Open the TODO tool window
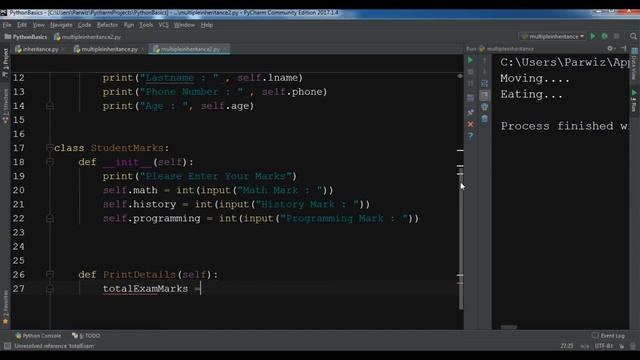Viewport: 640px width, 360px height. (x=86, y=336)
